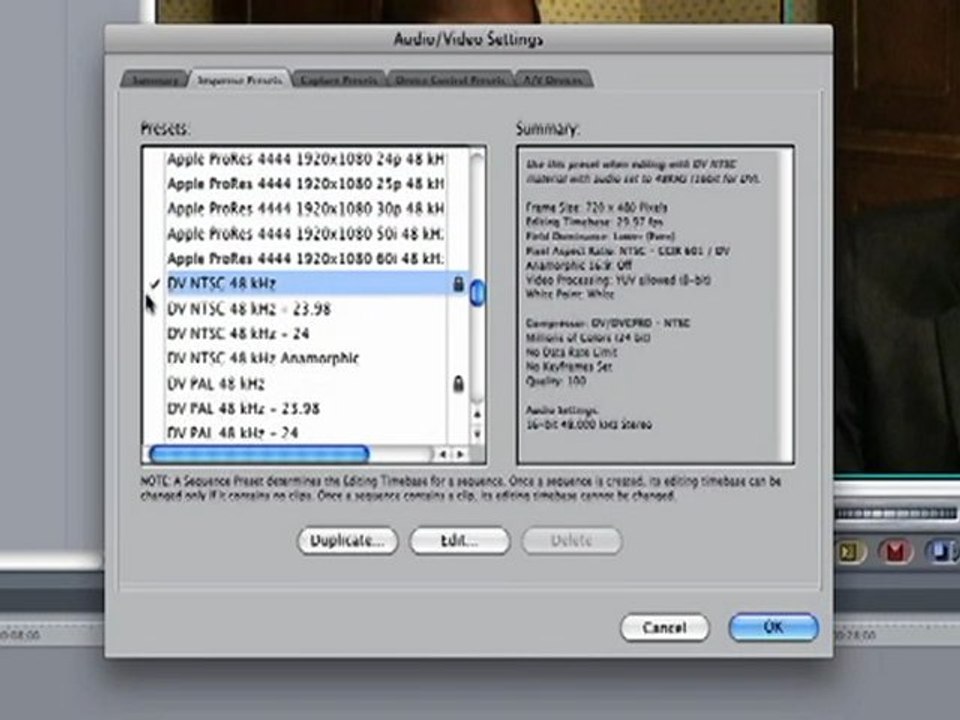Select the highlighted DV NTSC 48 kHz preset
The height and width of the screenshot is (720, 960).
click(x=306, y=283)
